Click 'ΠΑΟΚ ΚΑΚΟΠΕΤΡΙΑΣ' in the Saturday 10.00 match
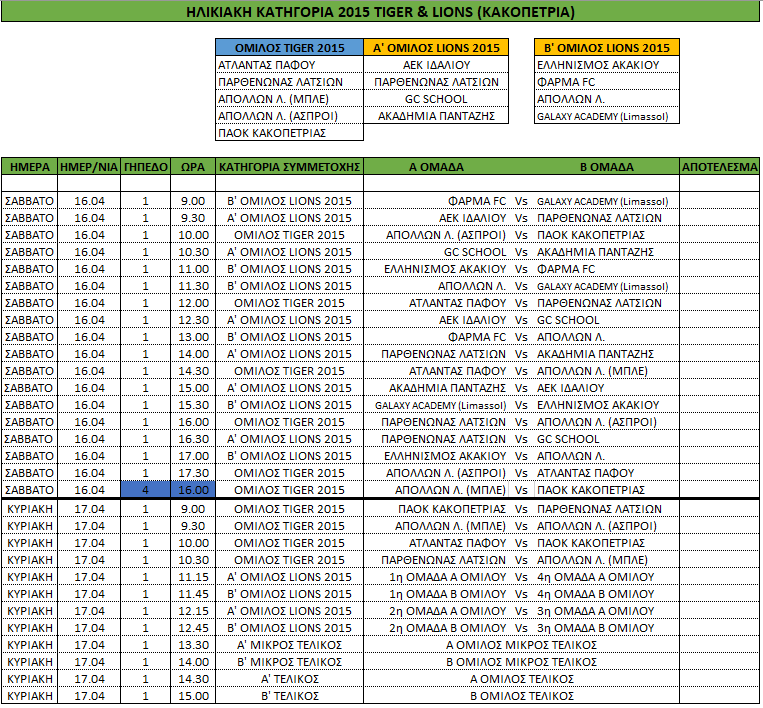 (591, 235)
